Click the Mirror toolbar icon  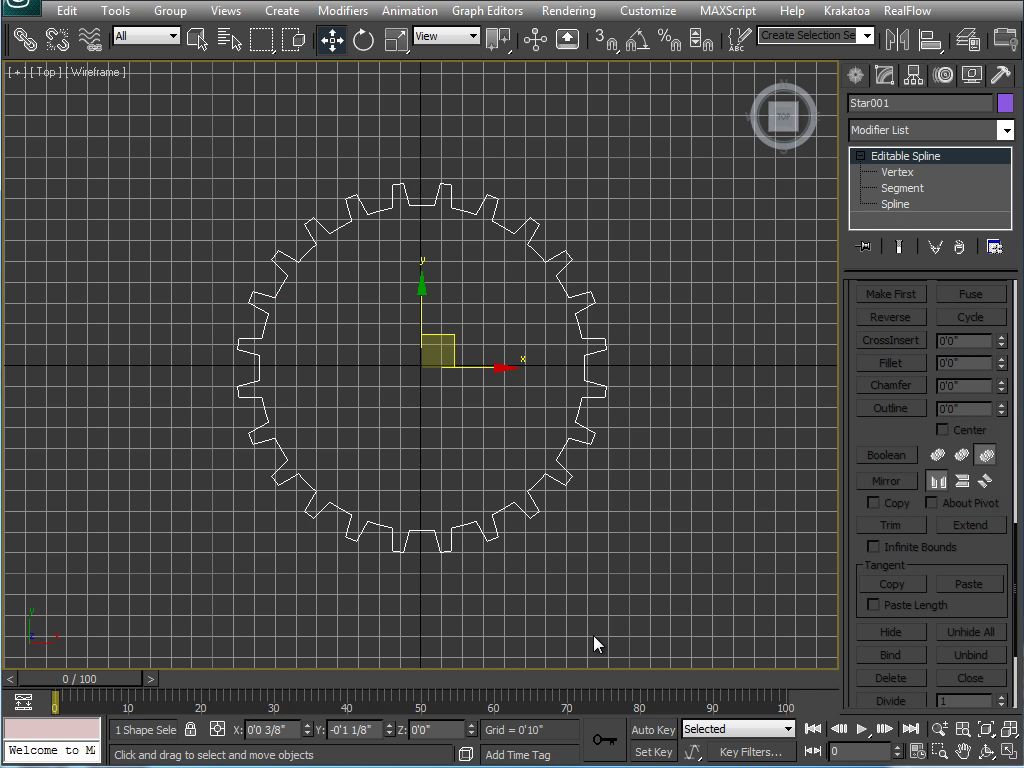897,39
